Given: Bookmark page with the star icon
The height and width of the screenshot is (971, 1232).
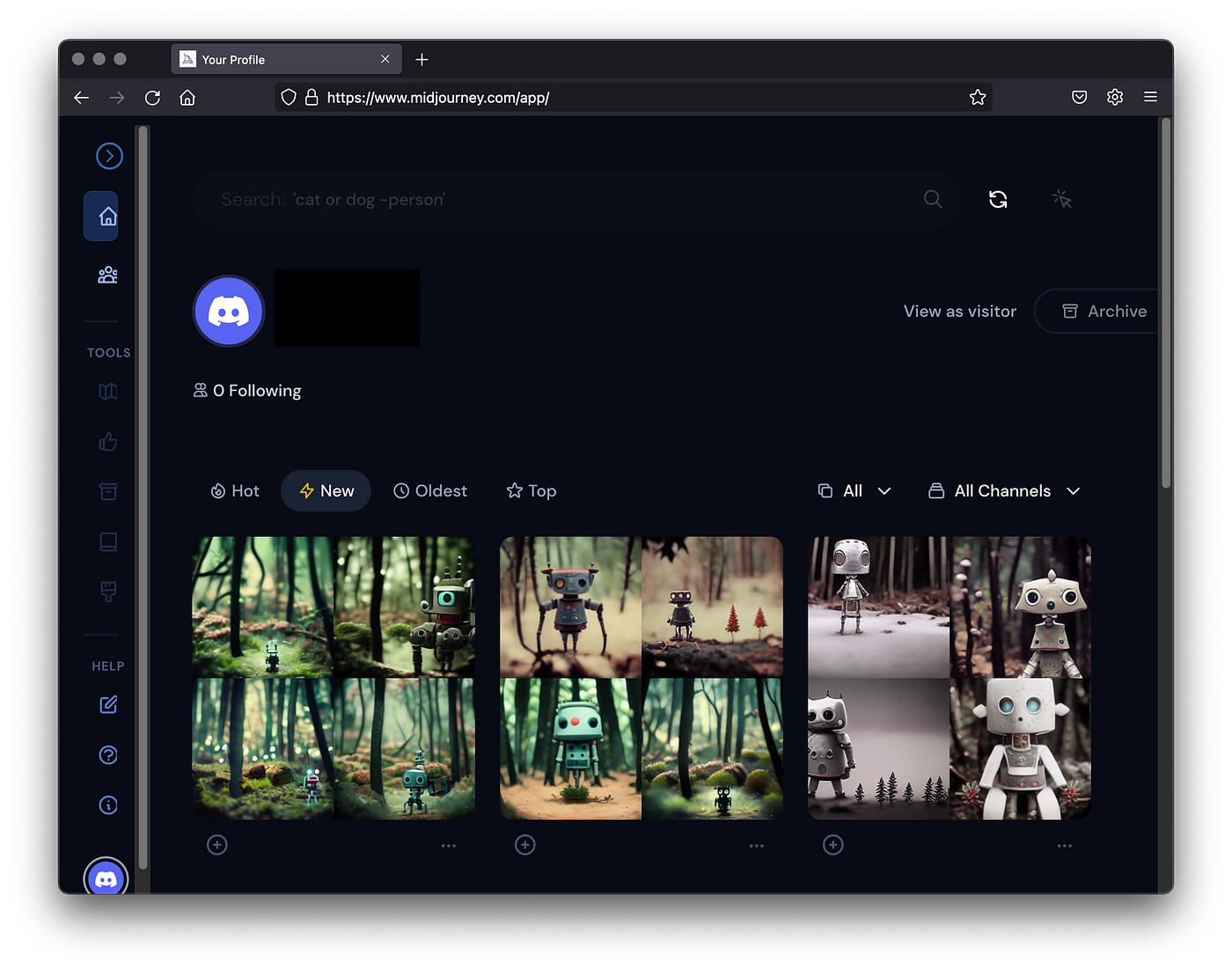Looking at the screenshot, I should 977,98.
